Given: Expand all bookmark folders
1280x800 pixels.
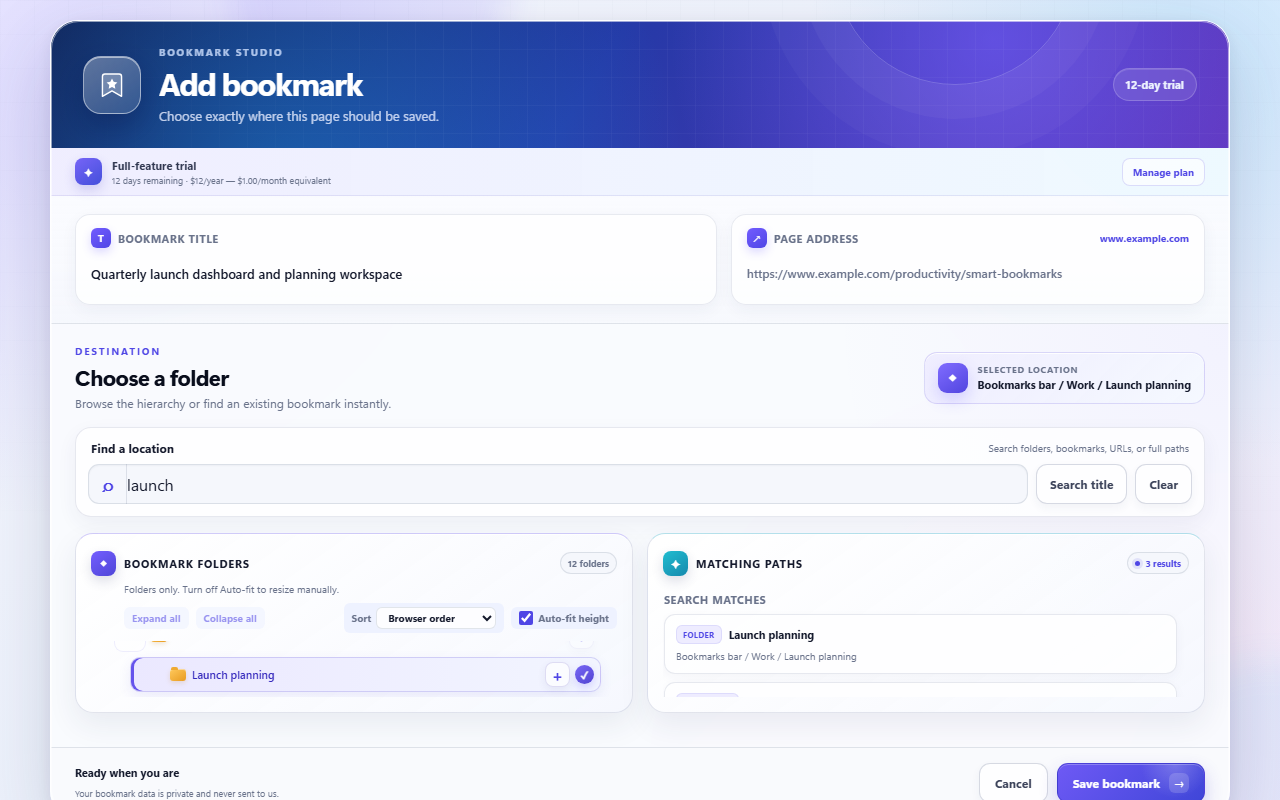Looking at the screenshot, I should tap(156, 618).
